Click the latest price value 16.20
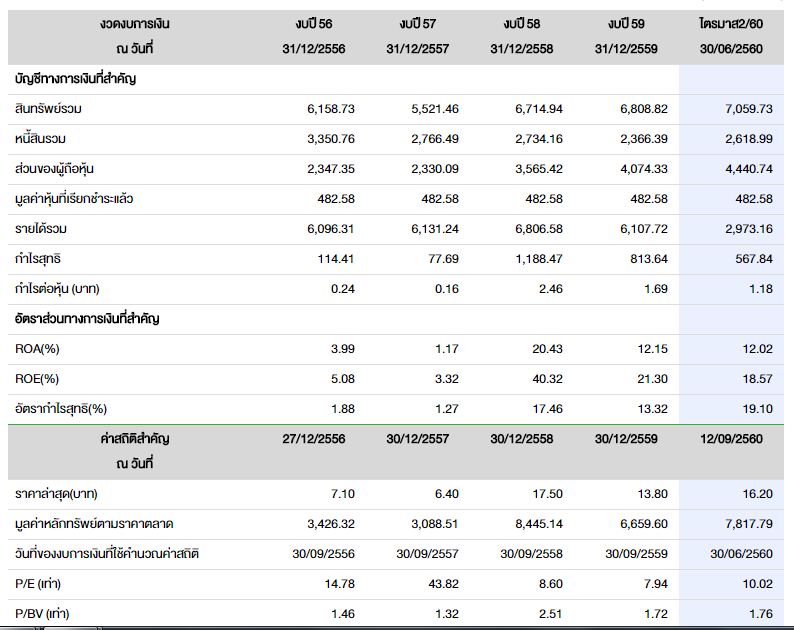The height and width of the screenshot is (630, 794). (758, 494)
